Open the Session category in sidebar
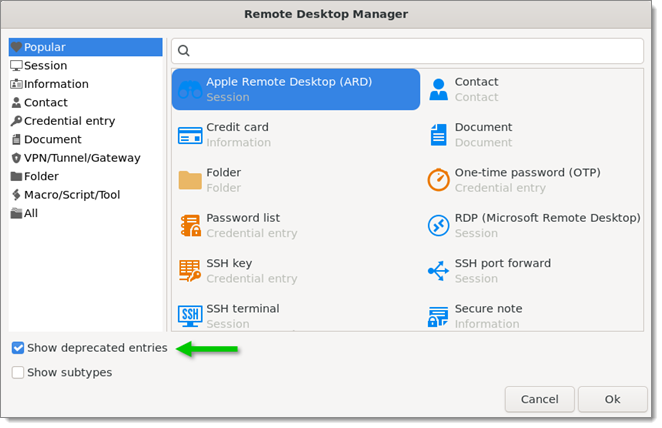 tap(45, 66)
